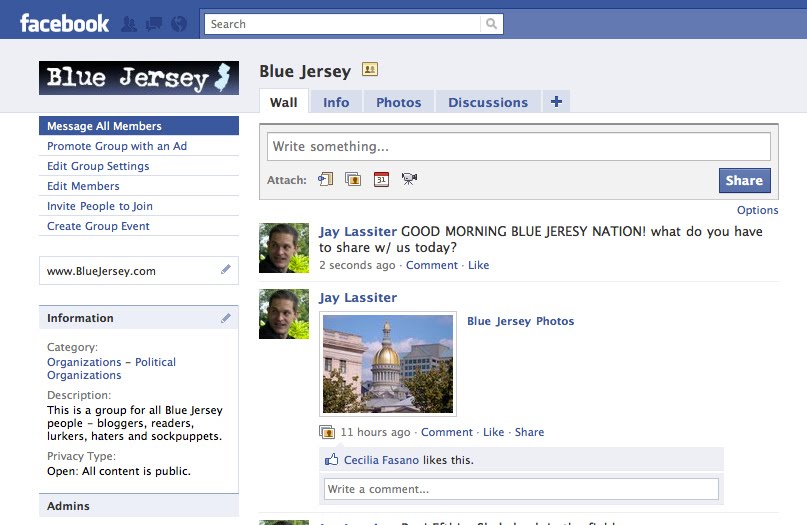Click the group badge icon beside Blue Jersey title
This screenshot has width=807, height=525.
[x=370, y=69]
